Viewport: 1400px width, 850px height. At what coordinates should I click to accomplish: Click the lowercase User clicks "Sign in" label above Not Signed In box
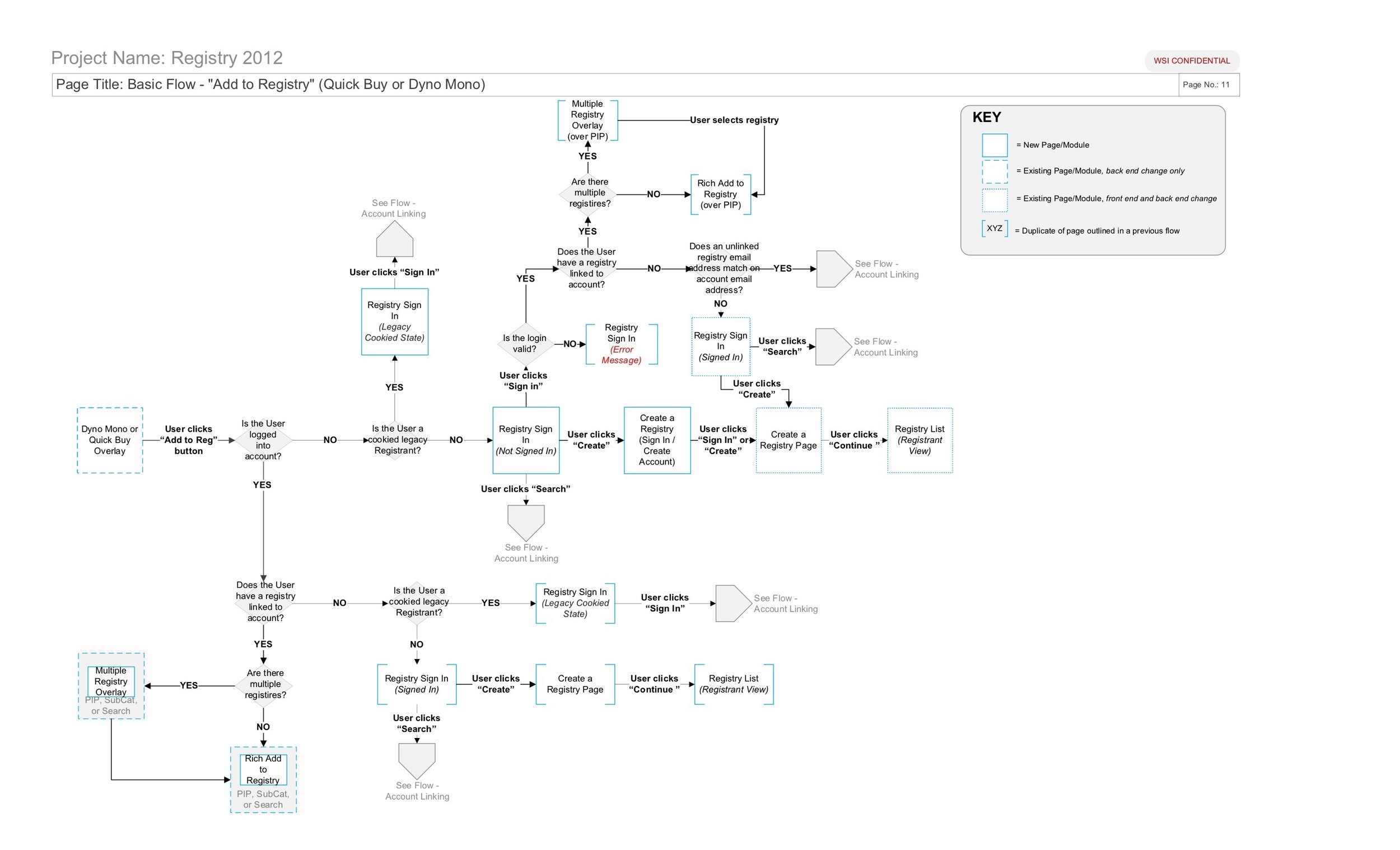[x=522, y=381]
